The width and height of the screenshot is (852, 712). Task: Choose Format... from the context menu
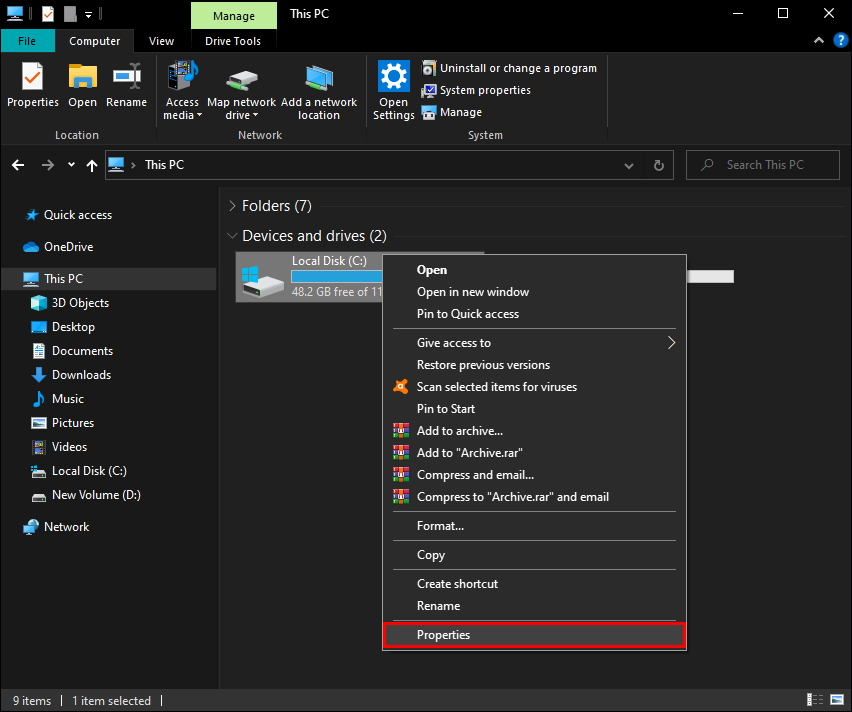440,526
